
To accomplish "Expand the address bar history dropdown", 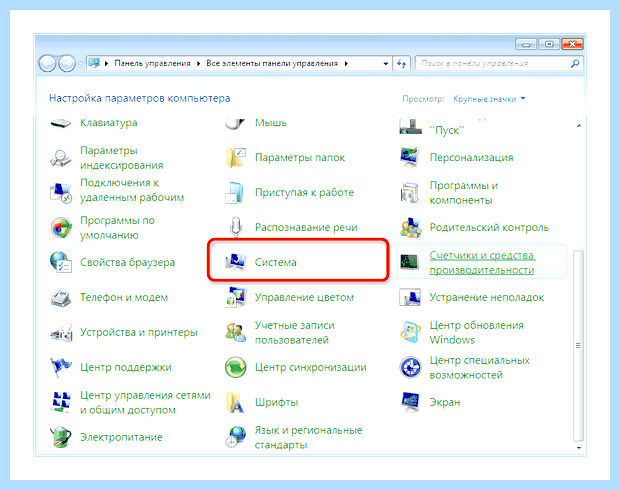I will pyautogui.click(x=386, y=64).
